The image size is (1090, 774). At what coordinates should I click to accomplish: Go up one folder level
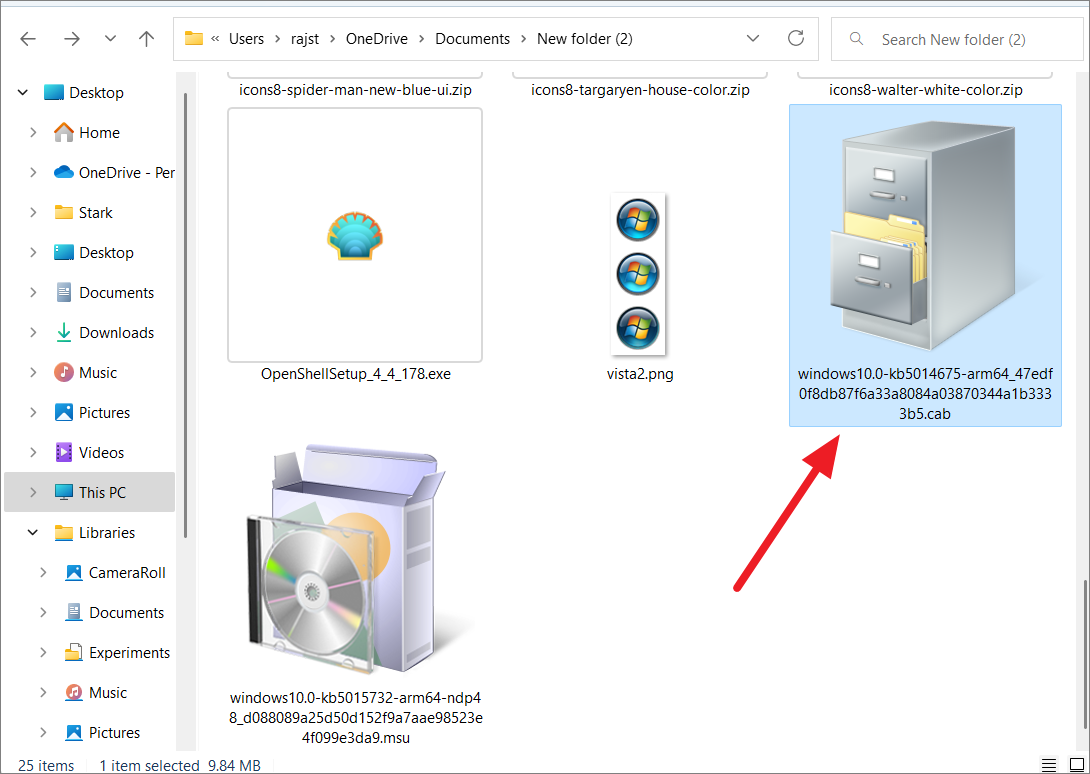pos(146,39)
